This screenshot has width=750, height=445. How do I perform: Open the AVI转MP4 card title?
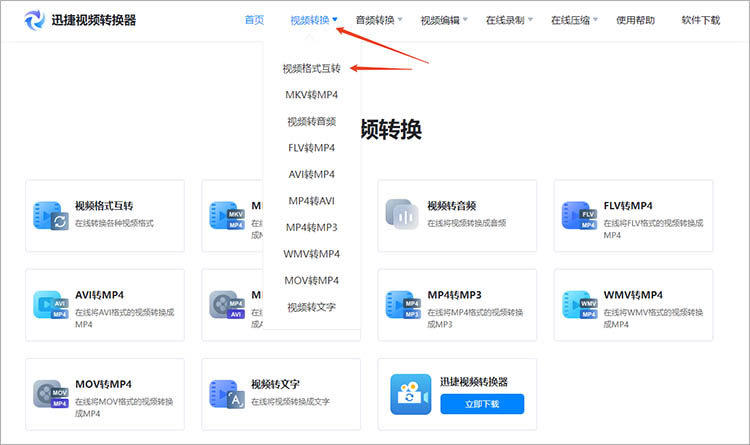point(99,295)
